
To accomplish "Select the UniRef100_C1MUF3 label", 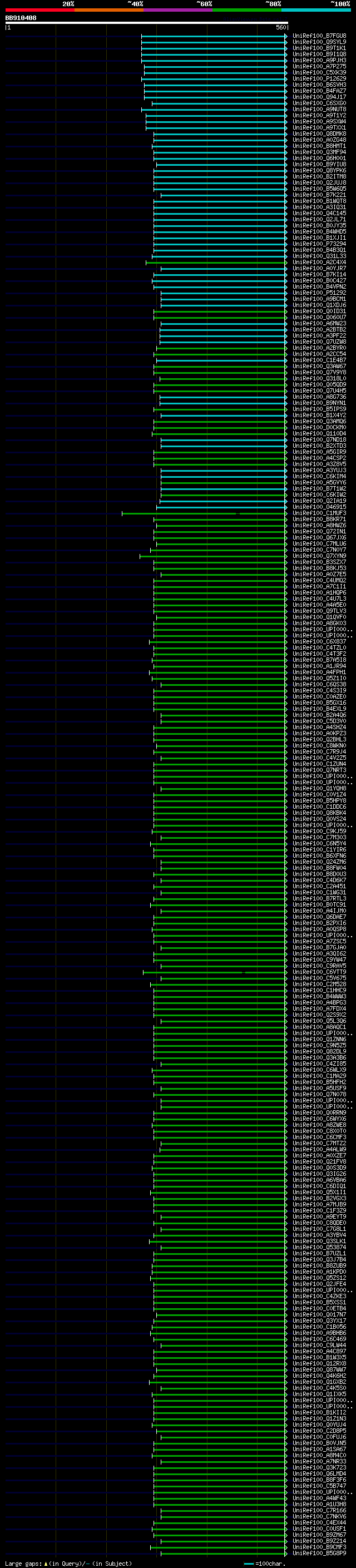I will tap(319, 514).
